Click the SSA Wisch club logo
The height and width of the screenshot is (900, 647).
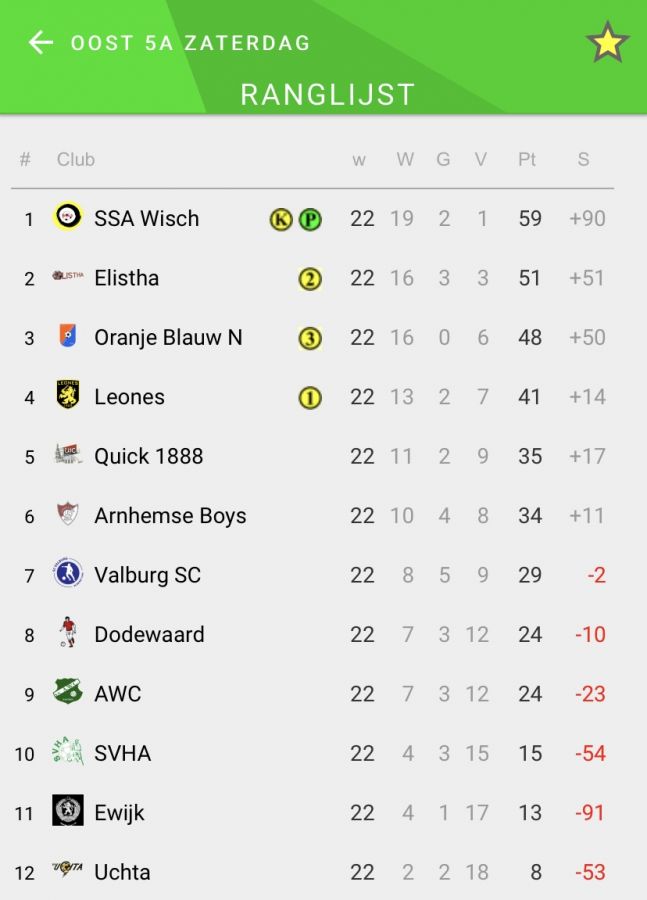68,216
